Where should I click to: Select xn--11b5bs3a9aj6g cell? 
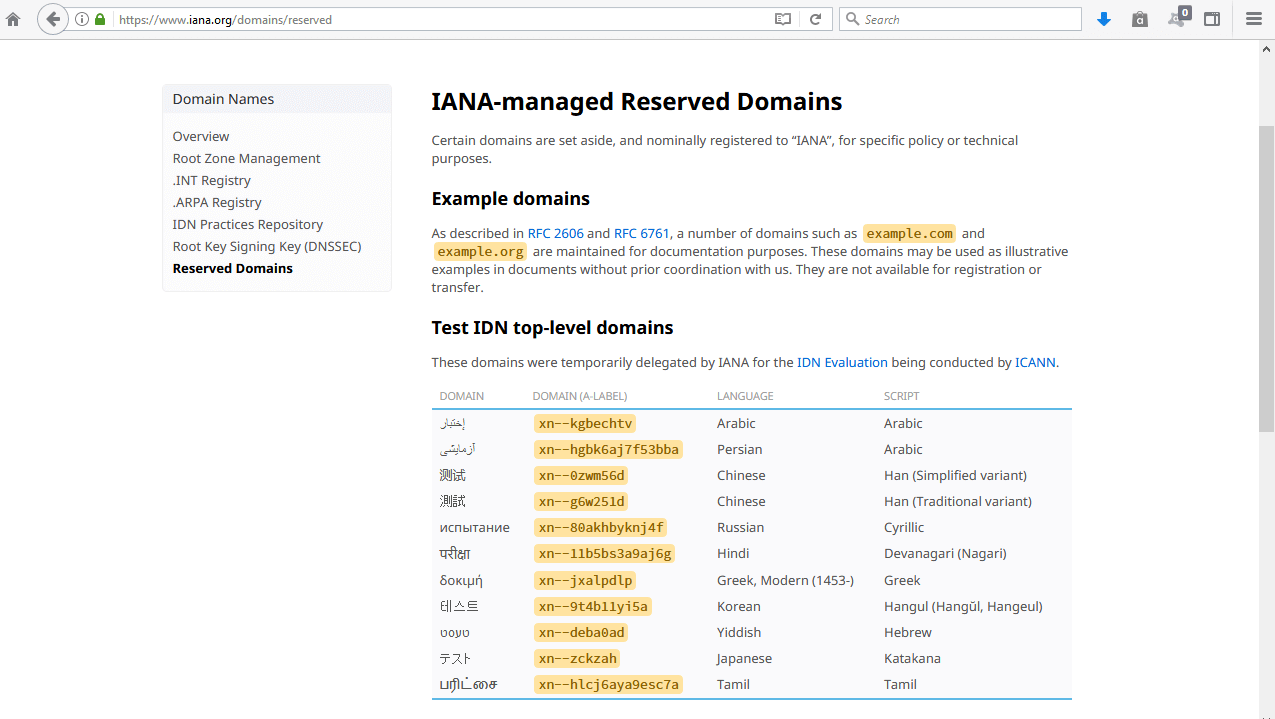pos(605,553)
